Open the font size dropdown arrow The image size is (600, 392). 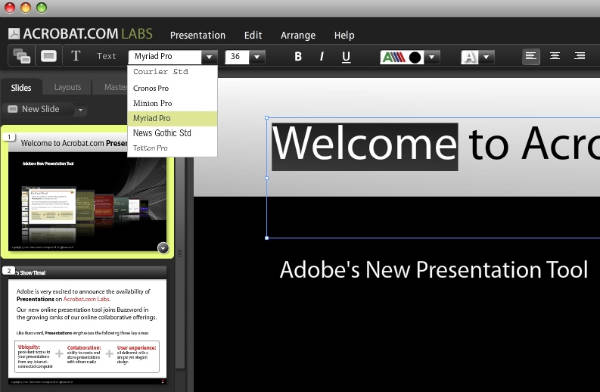coord(258,57)
